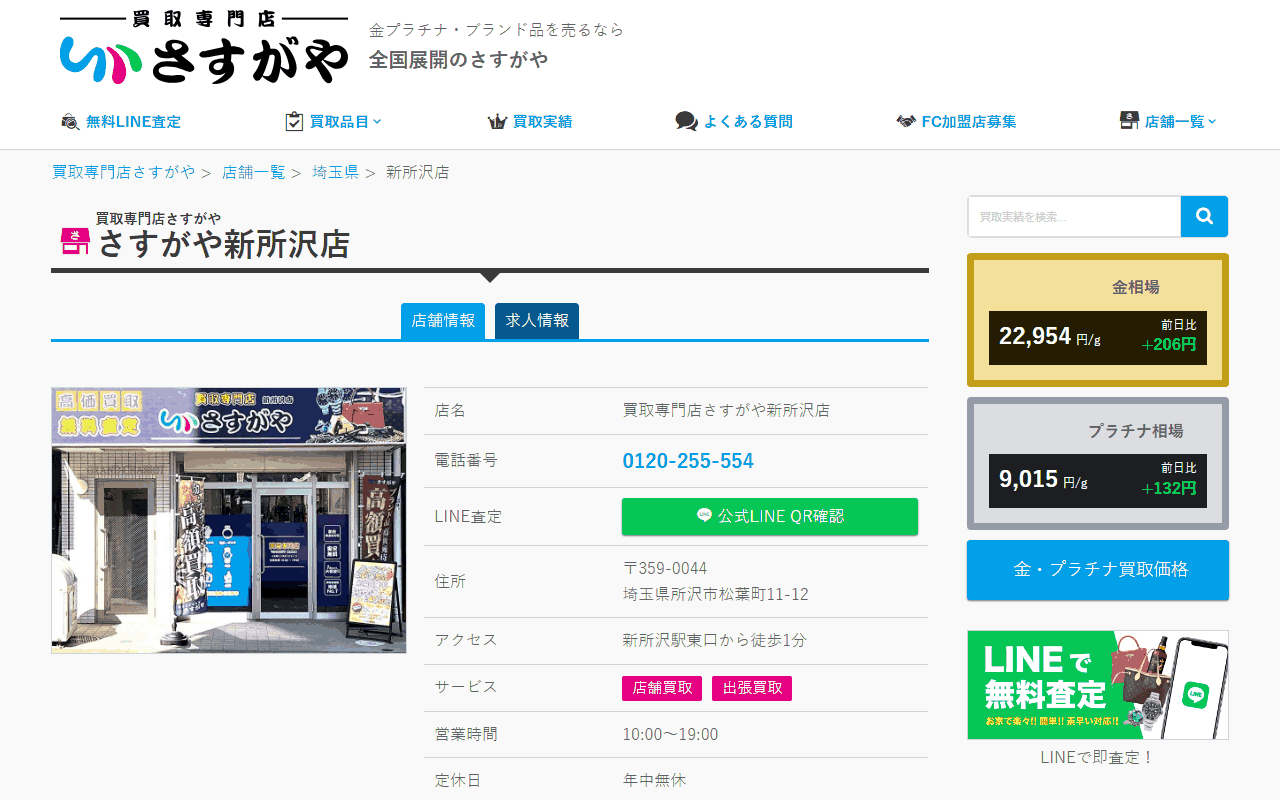
Task: Select the 出張買取 service tag
Action: (x=752, y=688)
